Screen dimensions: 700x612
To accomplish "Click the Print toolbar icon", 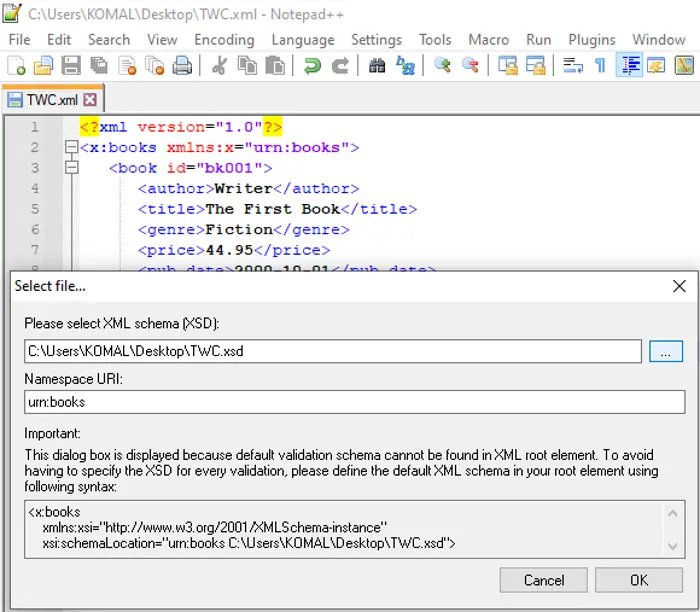I will click(182, 66).
